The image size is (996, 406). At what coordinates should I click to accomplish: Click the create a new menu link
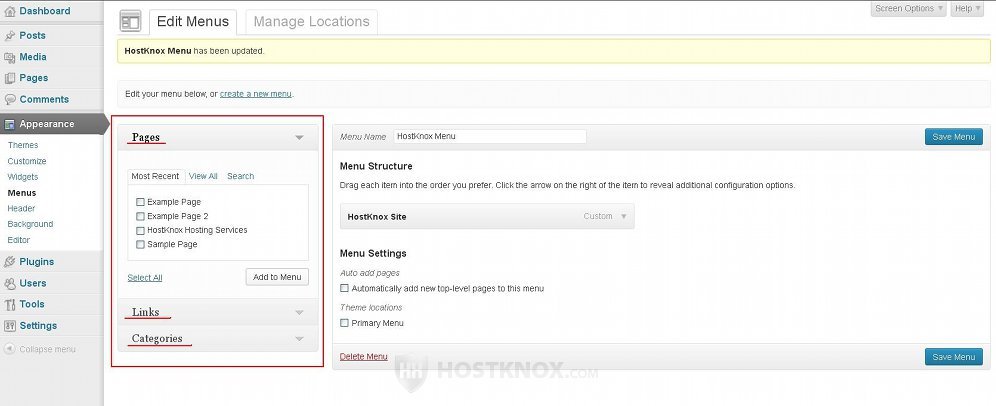[x=255, y=94]
